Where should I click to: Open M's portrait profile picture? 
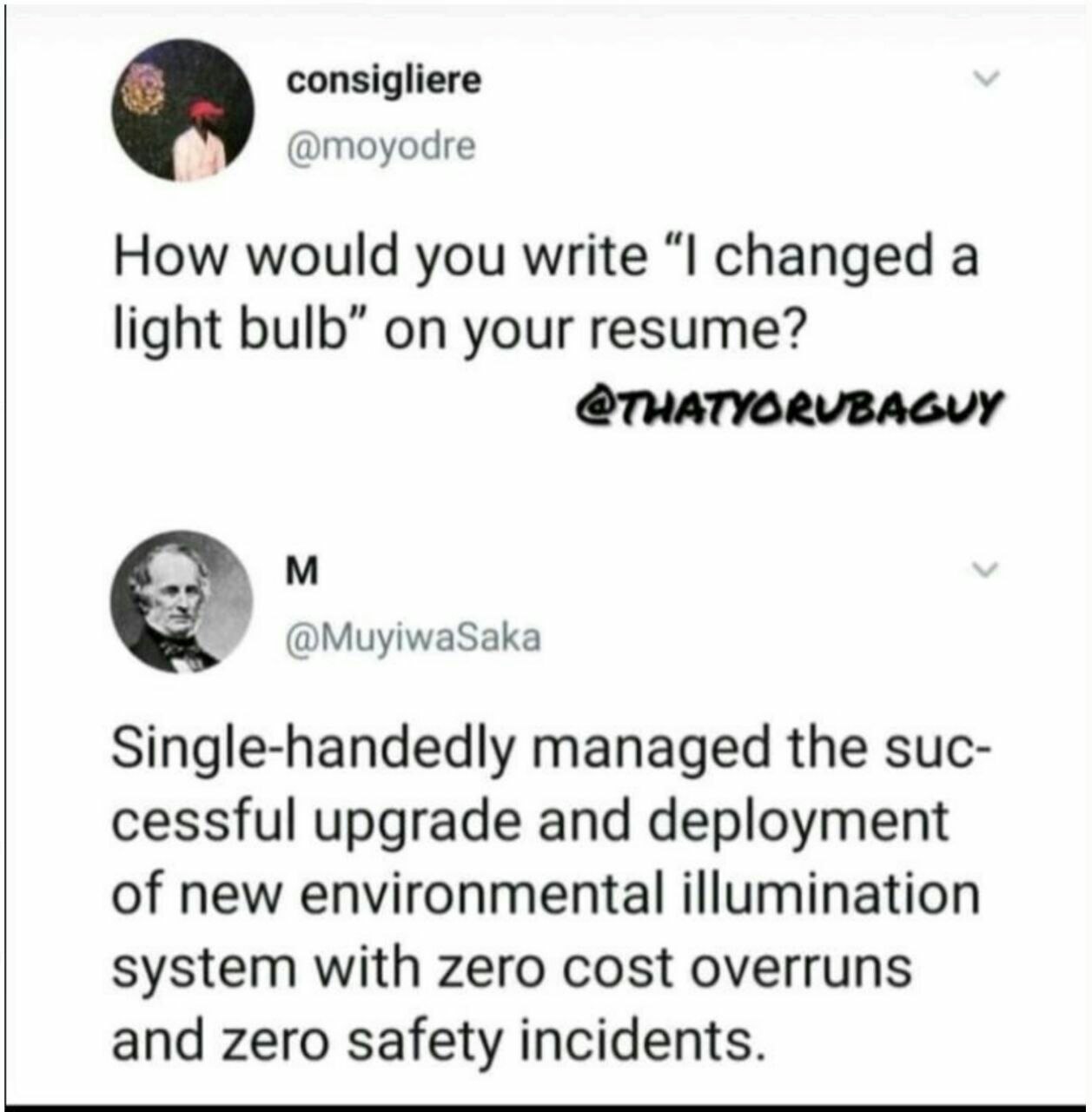[x=182, y=602]
